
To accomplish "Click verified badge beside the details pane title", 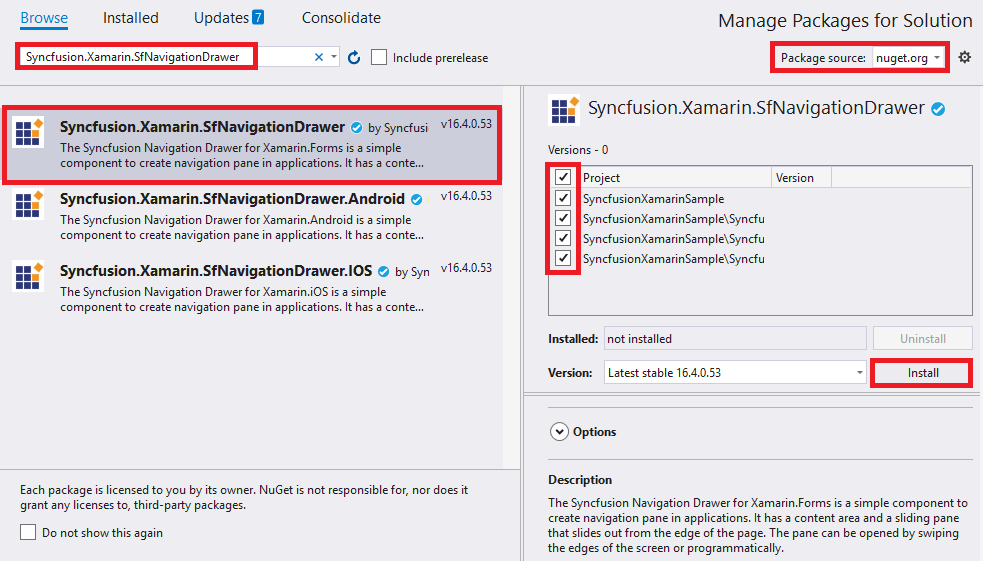I will 938,109.
